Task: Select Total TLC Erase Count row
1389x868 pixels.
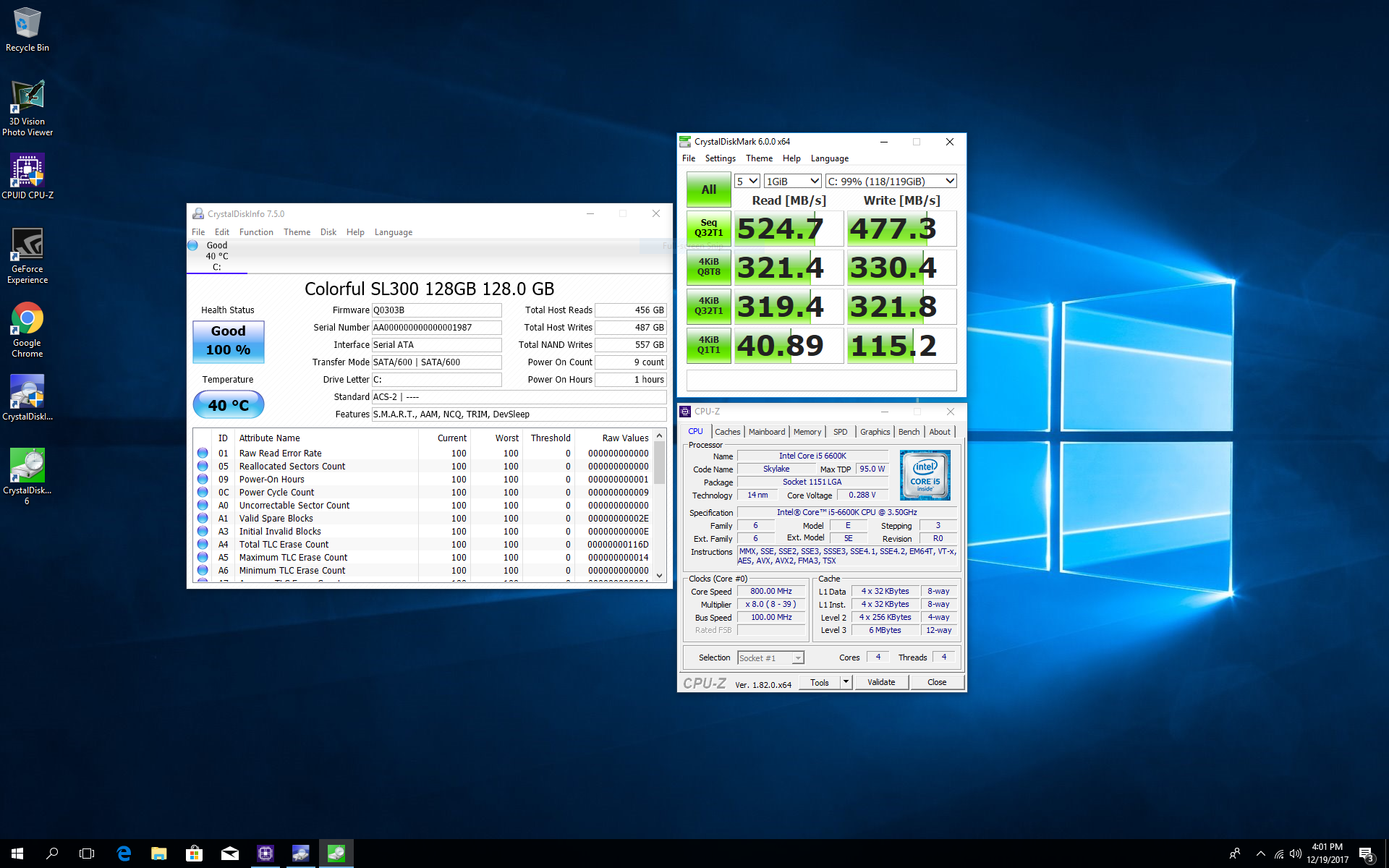Action: click(x=423, y=545)
